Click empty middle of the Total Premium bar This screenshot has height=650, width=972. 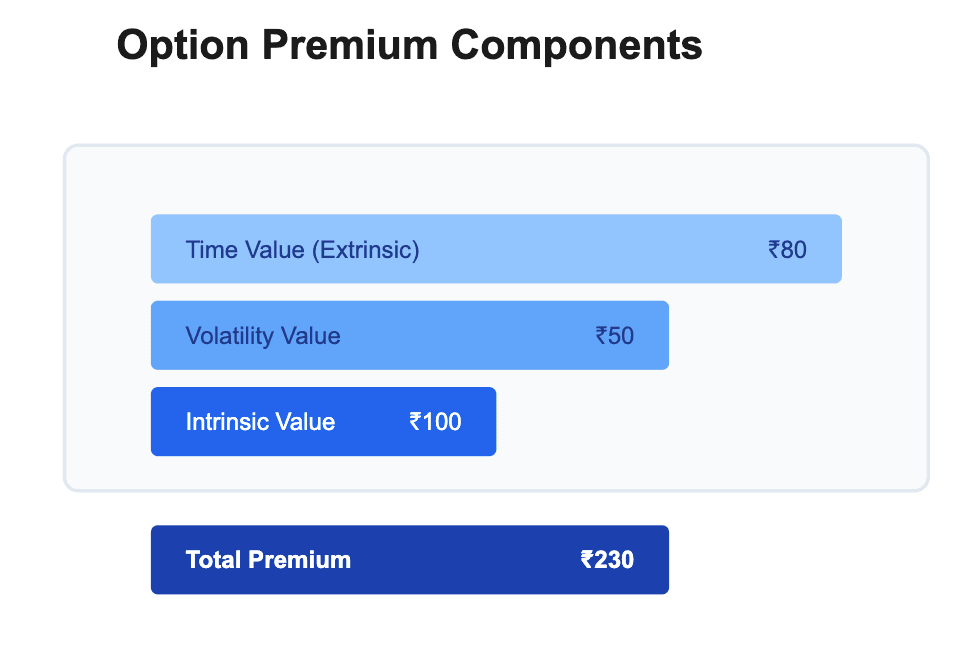pyautogui.click(x=465, y=560)
